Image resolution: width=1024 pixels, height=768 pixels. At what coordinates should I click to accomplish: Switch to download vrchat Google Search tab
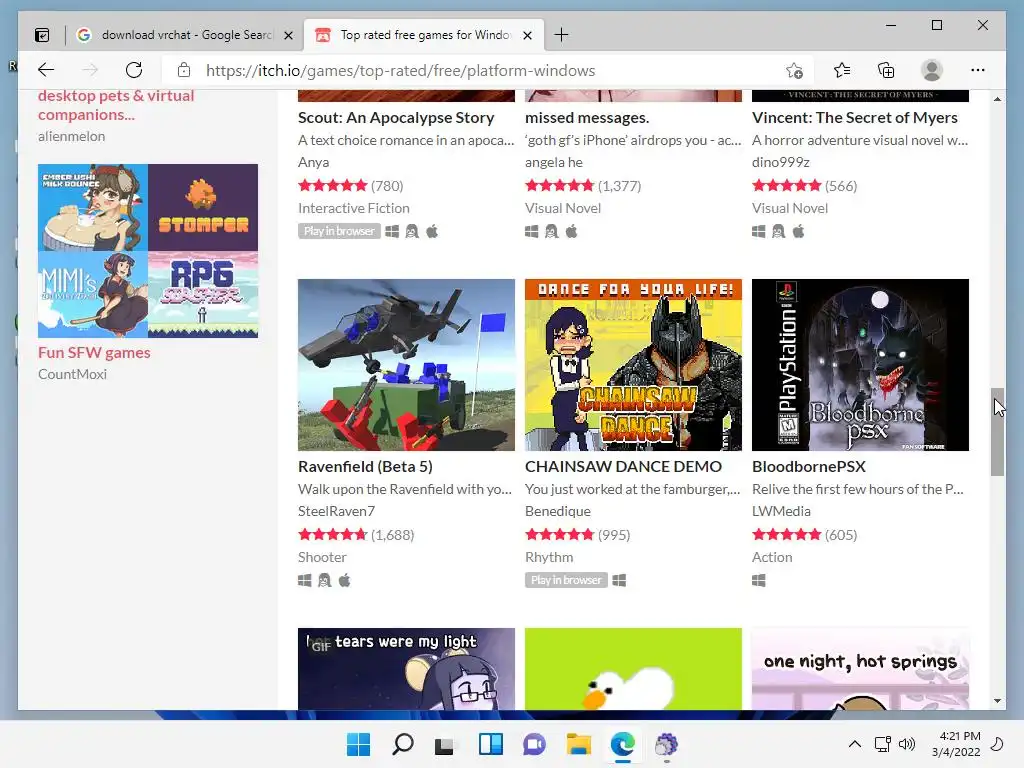click(185, 35)
